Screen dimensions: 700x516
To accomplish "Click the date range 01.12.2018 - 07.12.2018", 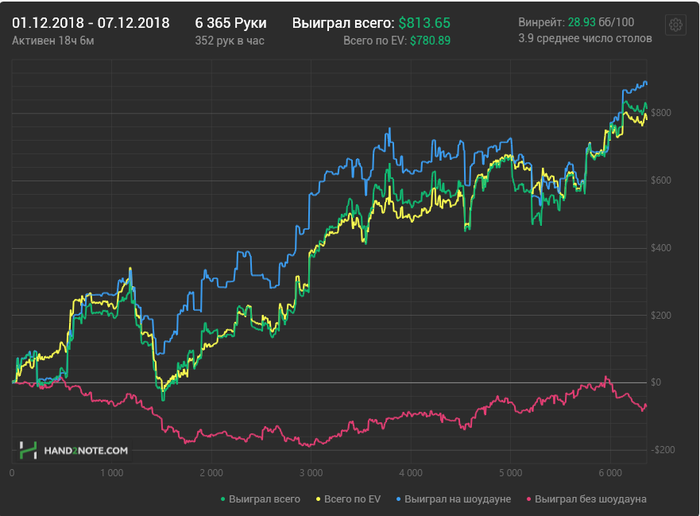I will 91,23.
